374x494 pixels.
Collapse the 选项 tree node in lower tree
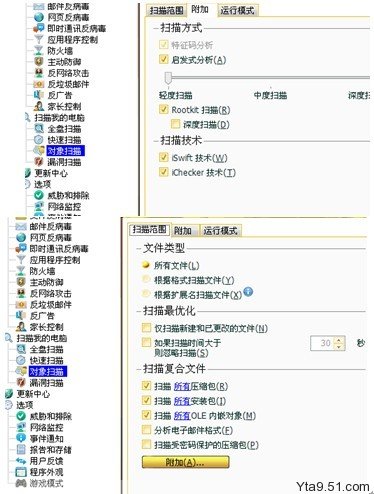click(x=9, y=405)
